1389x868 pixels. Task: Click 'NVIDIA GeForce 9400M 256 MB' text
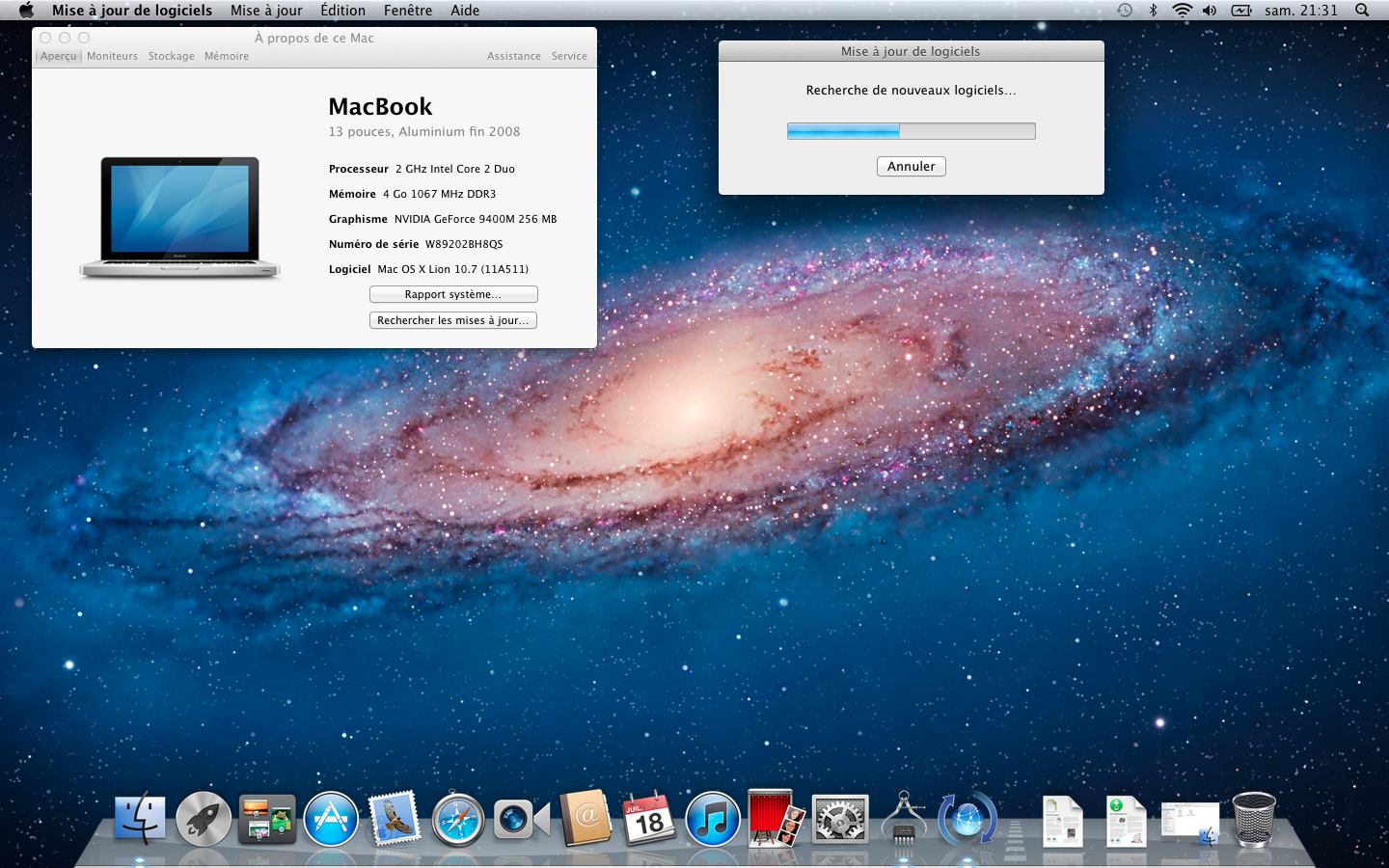tap(476, 219)
